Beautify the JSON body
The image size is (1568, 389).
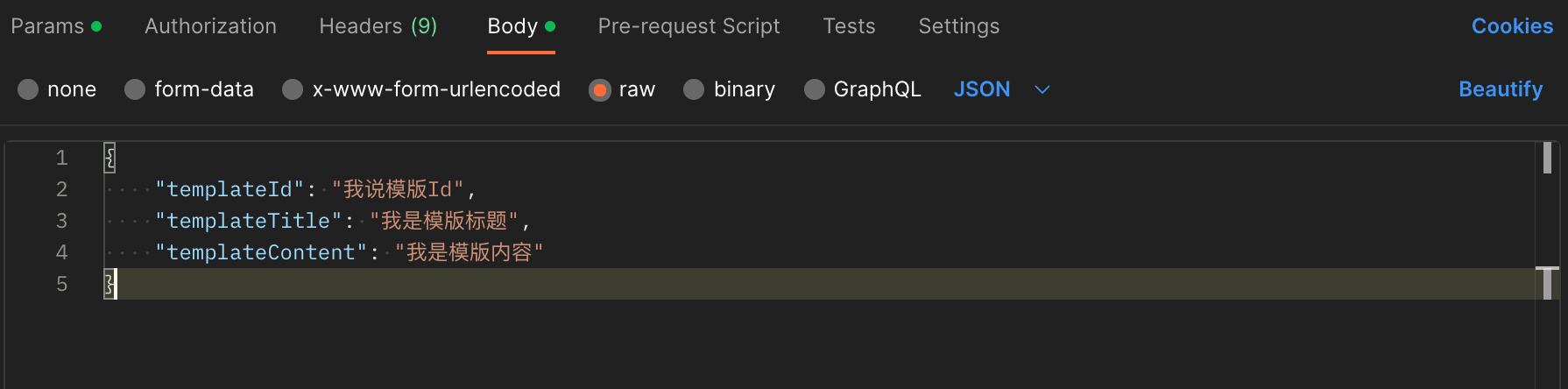click(x=1500, y=89)
